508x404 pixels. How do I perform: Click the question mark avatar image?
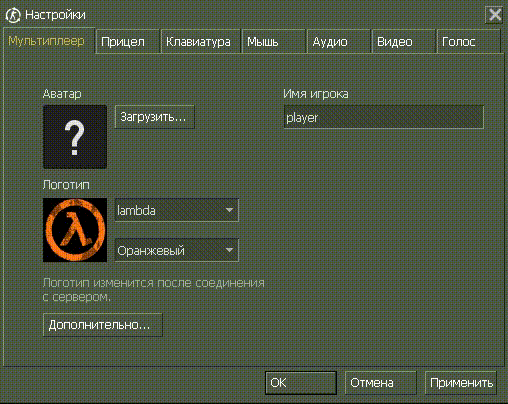point(75,137)
